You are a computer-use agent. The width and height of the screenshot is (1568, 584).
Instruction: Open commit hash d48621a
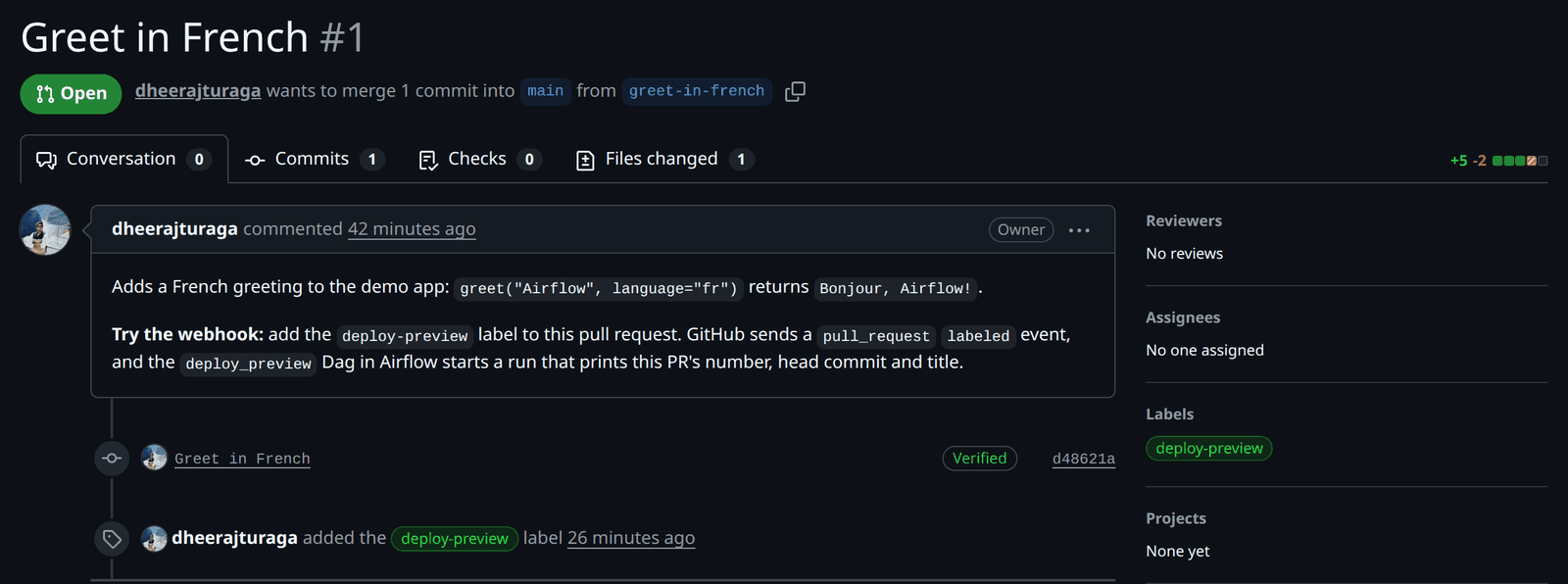coord(1084,459)
